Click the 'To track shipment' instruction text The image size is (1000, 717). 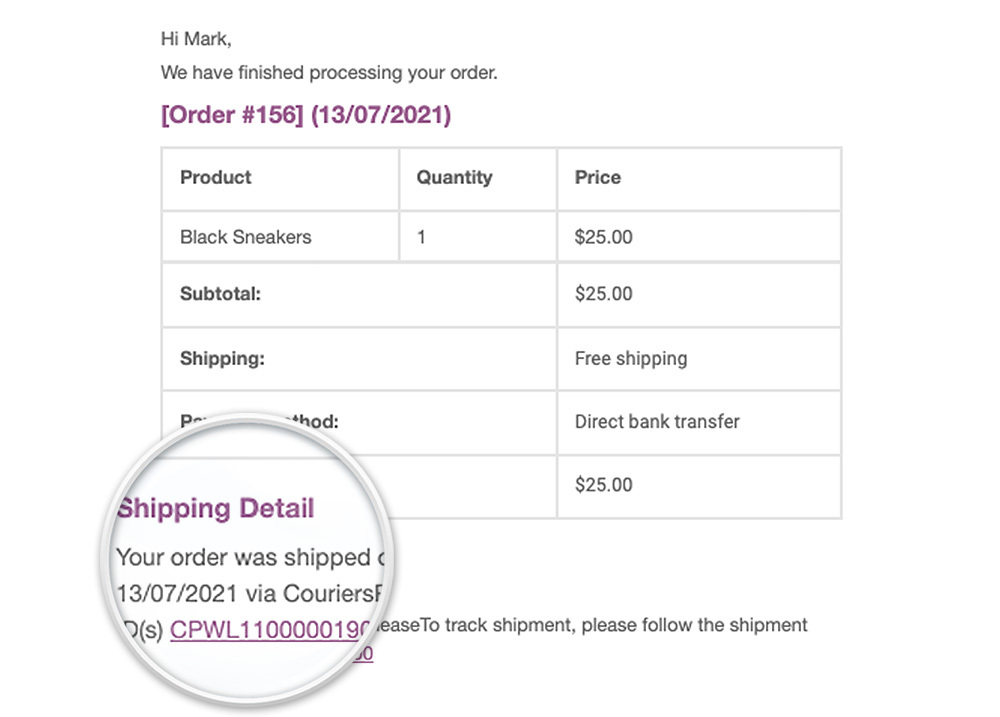tap(613, 626)
